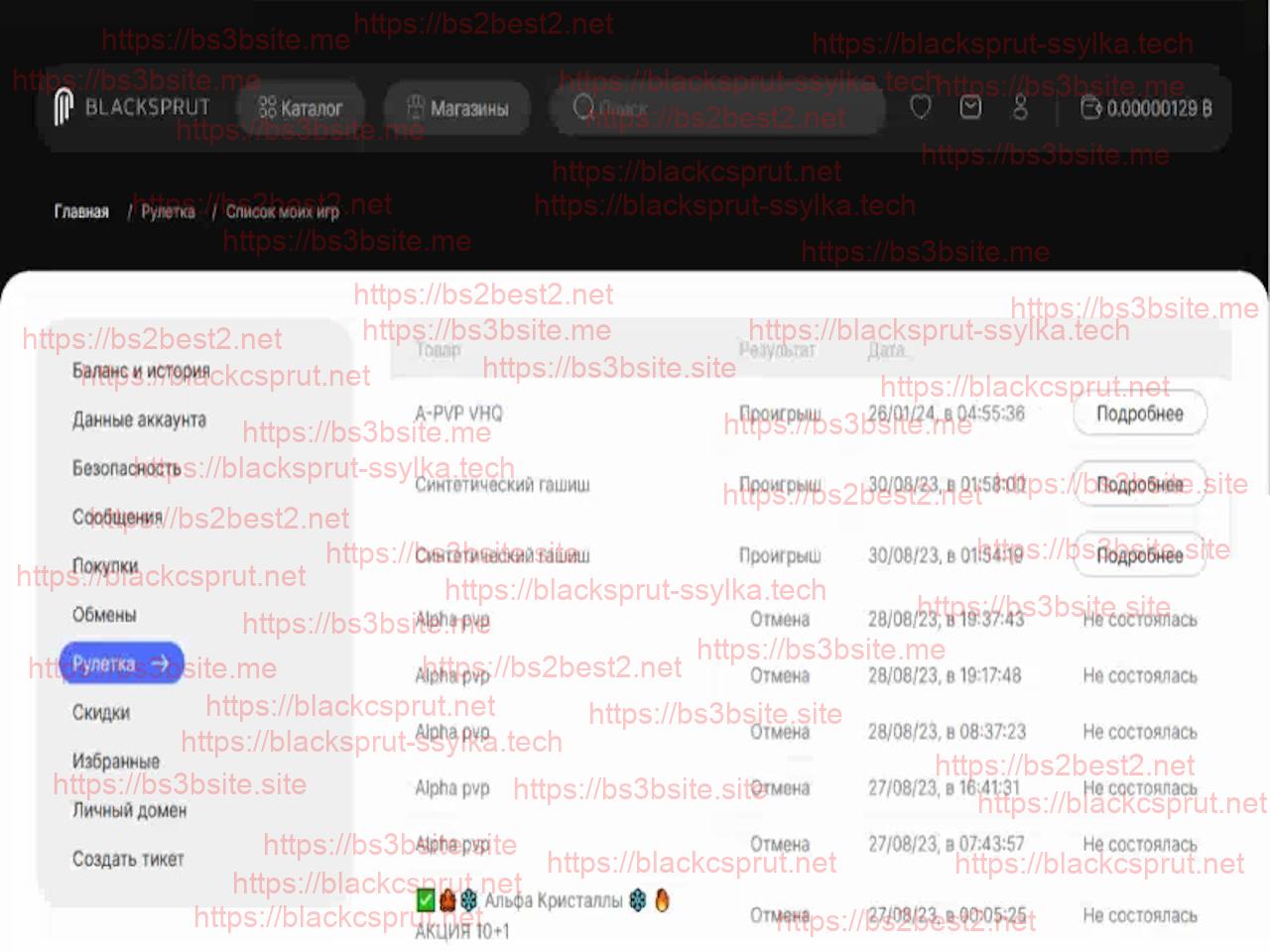
Task: Click the Blacksprut logo in header
Action: tap(132, 107)
